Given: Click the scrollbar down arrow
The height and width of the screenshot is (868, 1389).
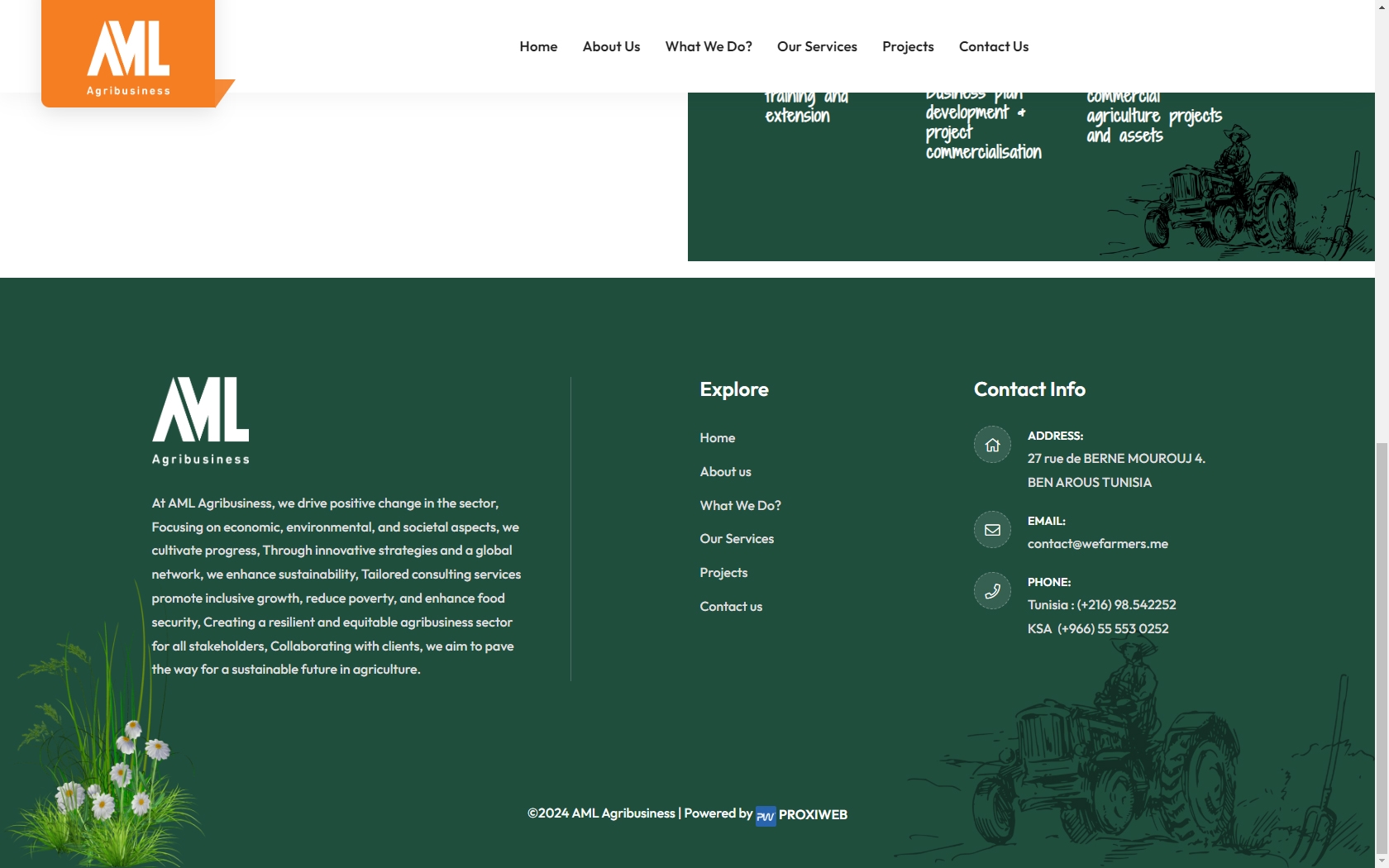Looking at the screenshot, I should tap(1382, 861).
